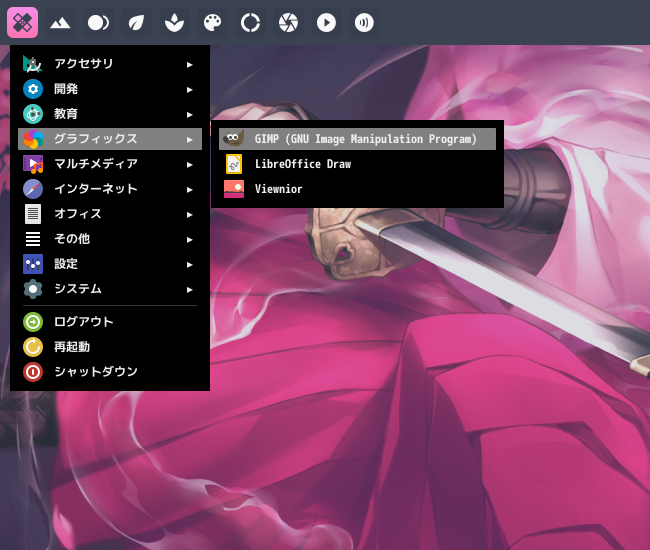Click the lotus flower panel icon
Image resolution: width=650 pixels, height=550 pixels.
tap(174, 22)
